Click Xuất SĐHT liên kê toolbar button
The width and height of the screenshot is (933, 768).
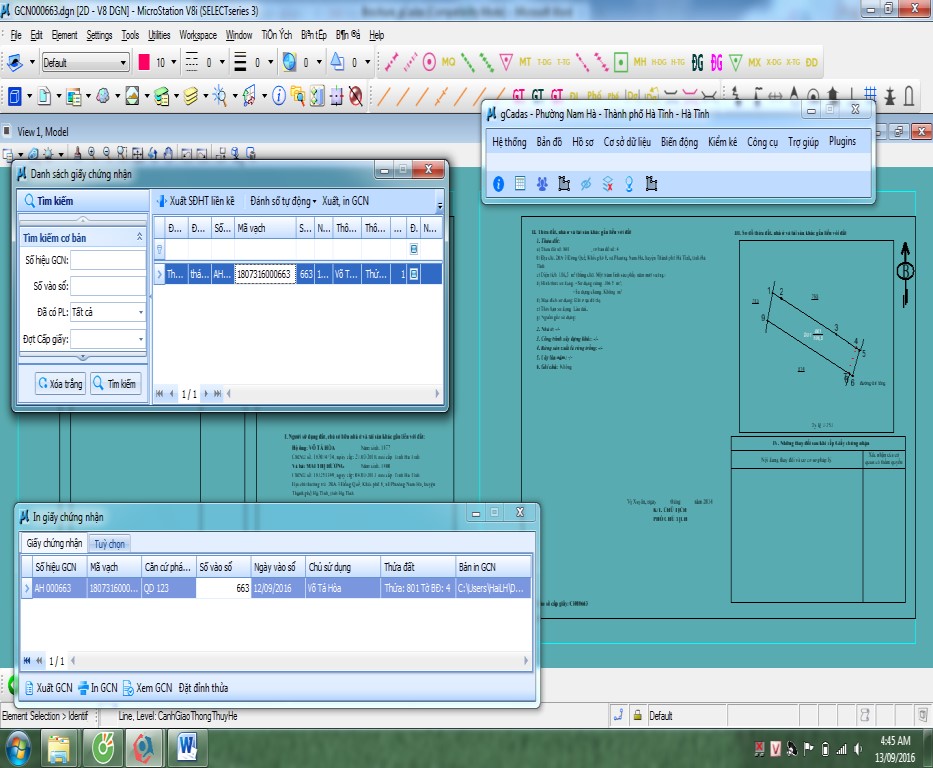point(195,201)
